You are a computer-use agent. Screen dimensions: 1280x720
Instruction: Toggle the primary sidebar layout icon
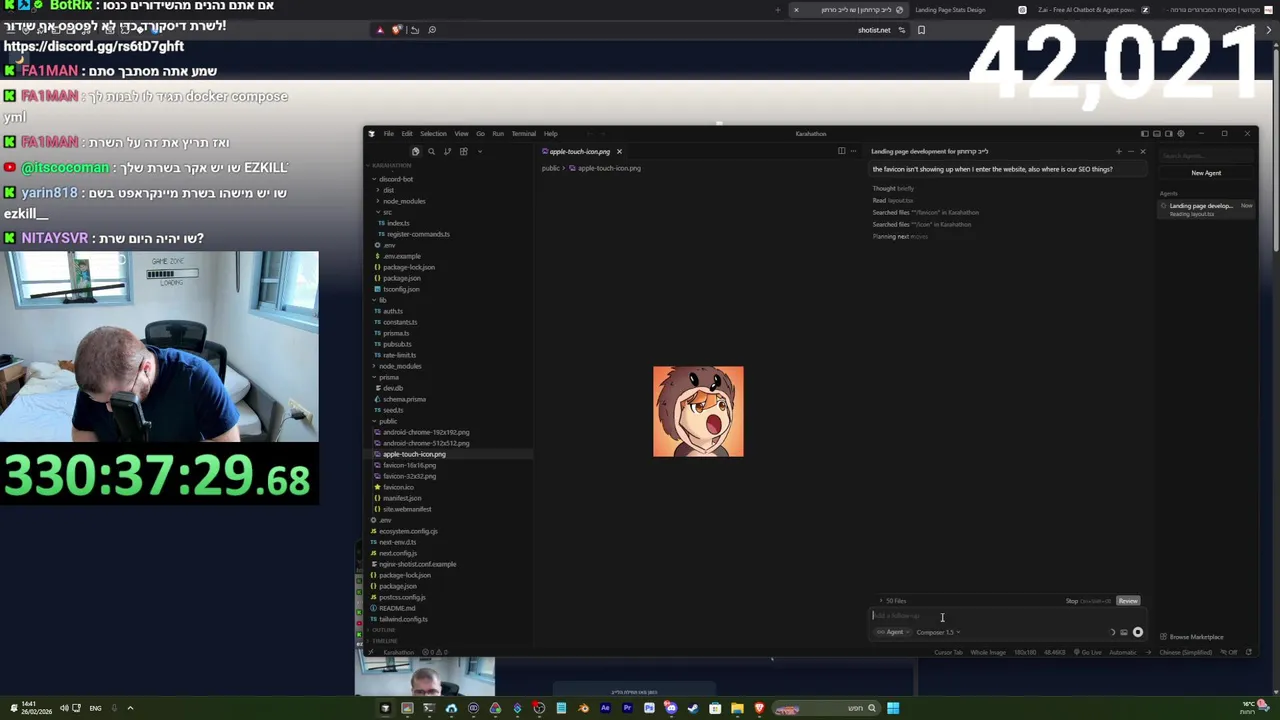coord(1145,133)
